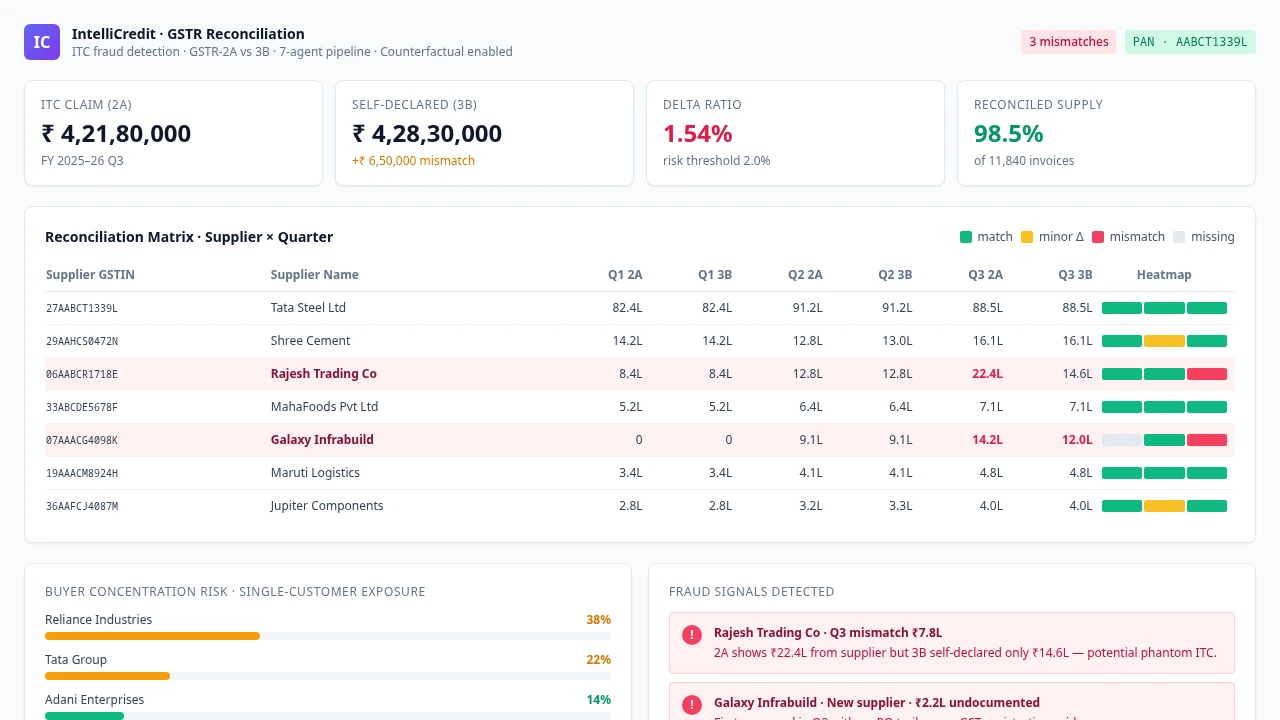Viewport: 1280px width, 720px height.
Task: Open the Reconciled Supply card
Action: click(1106, 133)
